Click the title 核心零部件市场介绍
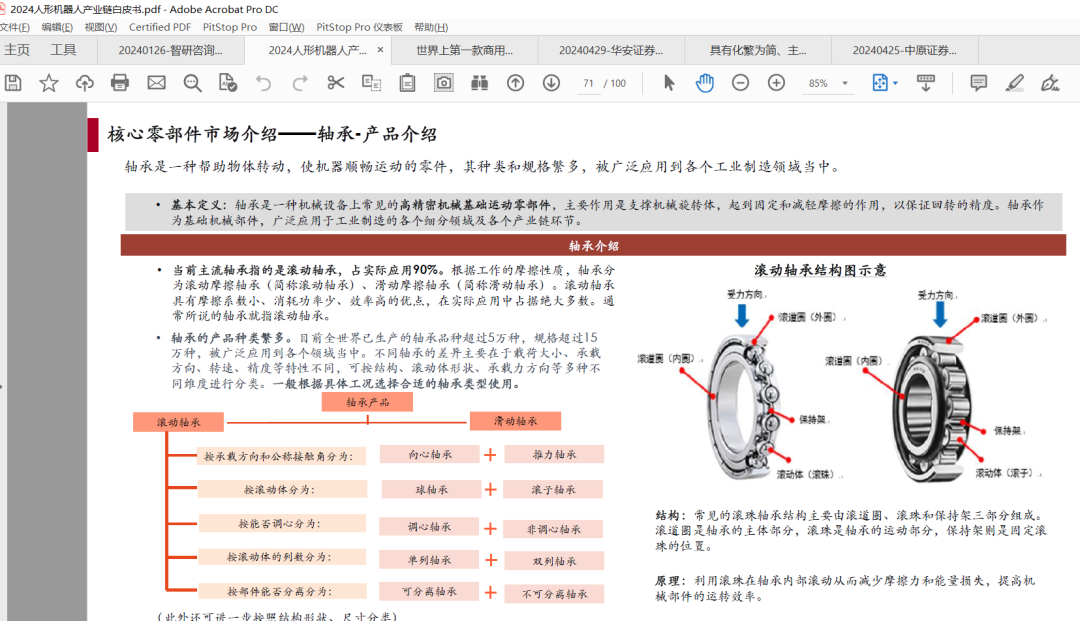This screenshot has width=1080, height=621. point(192,134)
